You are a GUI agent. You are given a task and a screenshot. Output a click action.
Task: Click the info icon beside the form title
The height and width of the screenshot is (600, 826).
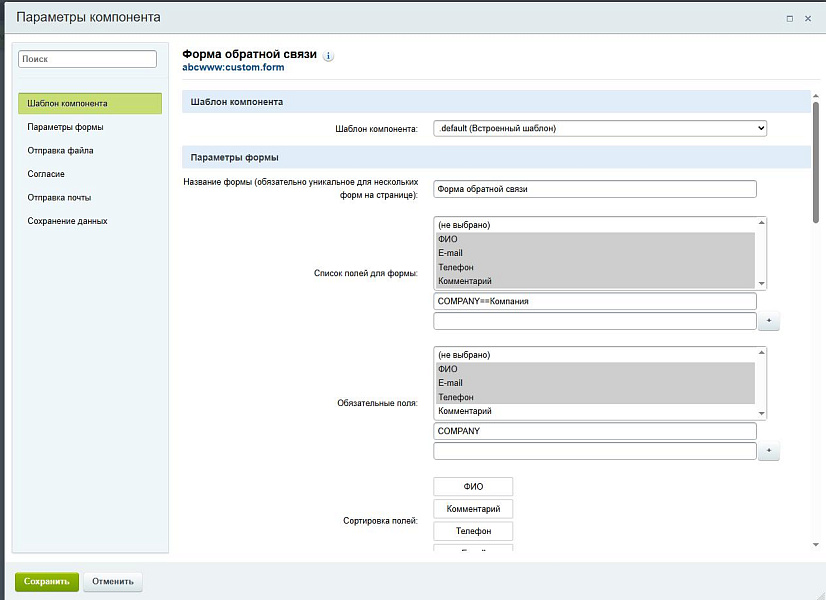[329, 56]
